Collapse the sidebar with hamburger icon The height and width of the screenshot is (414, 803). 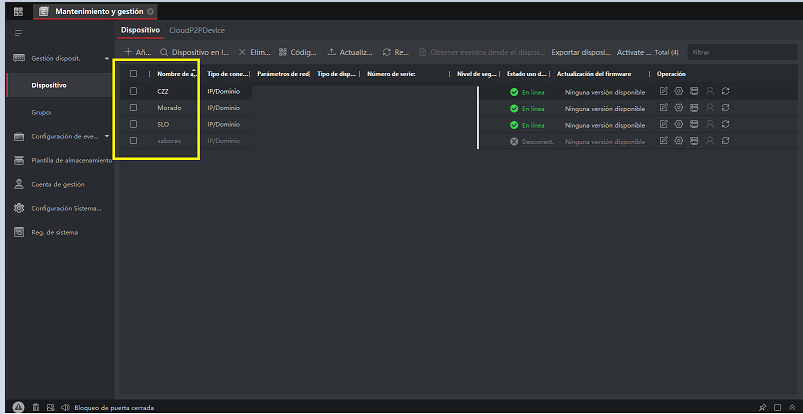(17, 33)
